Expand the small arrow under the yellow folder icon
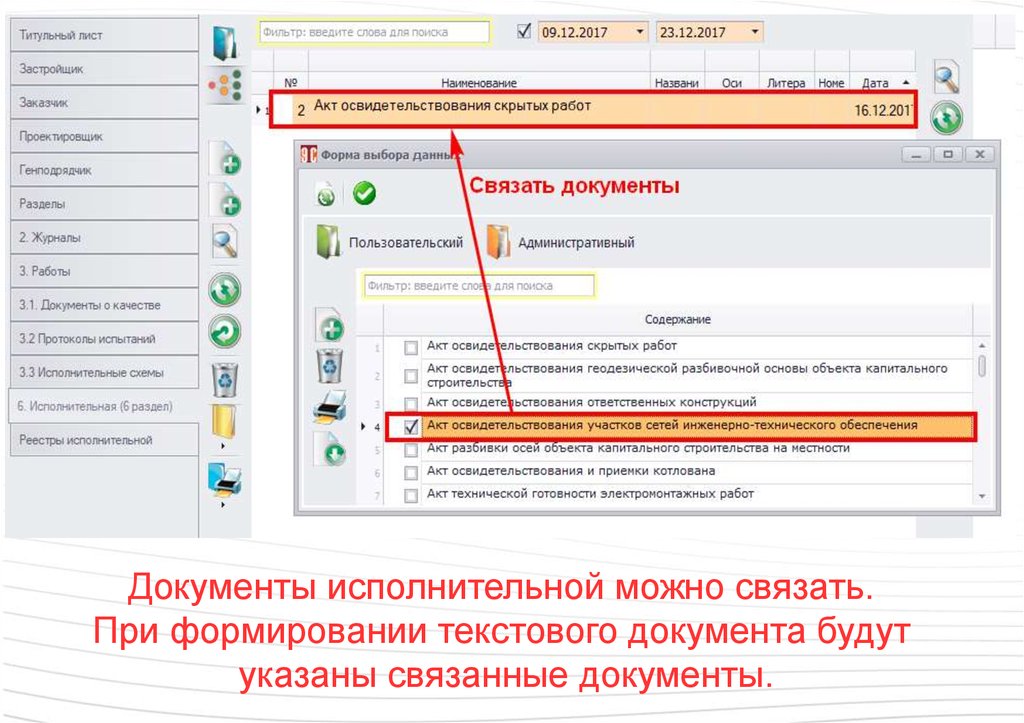The image size is (1024, 723). pos(223,446)
